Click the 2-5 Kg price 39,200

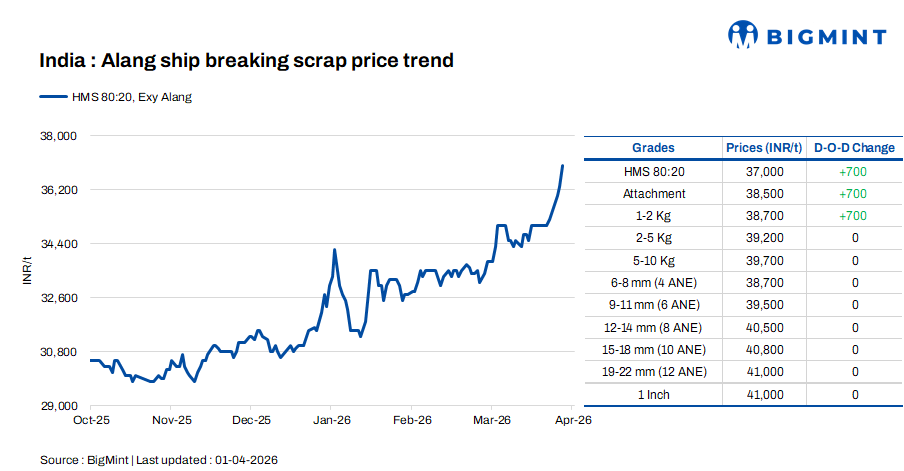click(x=764, y=238)
